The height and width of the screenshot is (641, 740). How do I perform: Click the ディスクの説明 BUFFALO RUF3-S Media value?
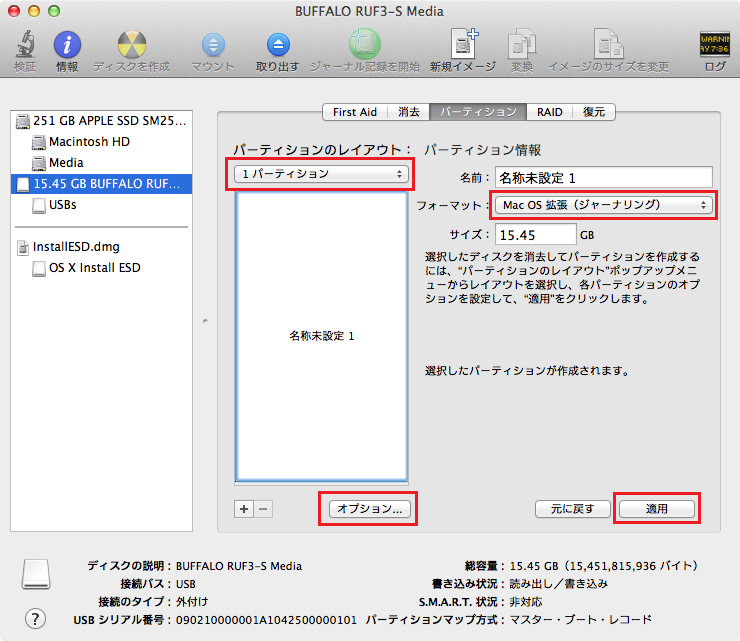pos(239,566)
